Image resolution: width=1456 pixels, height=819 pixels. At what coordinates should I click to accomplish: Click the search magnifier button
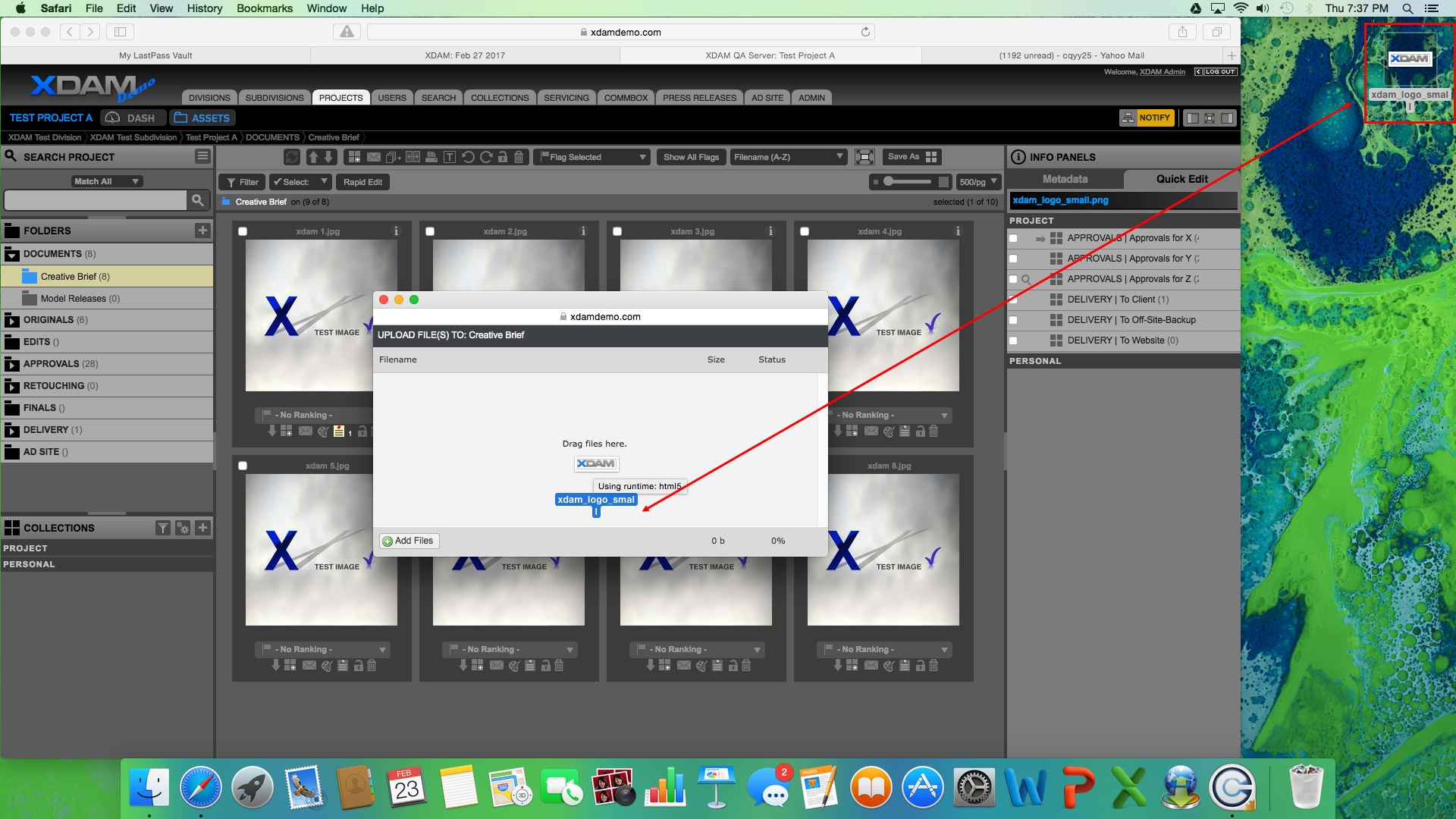(x=197, y=200)
